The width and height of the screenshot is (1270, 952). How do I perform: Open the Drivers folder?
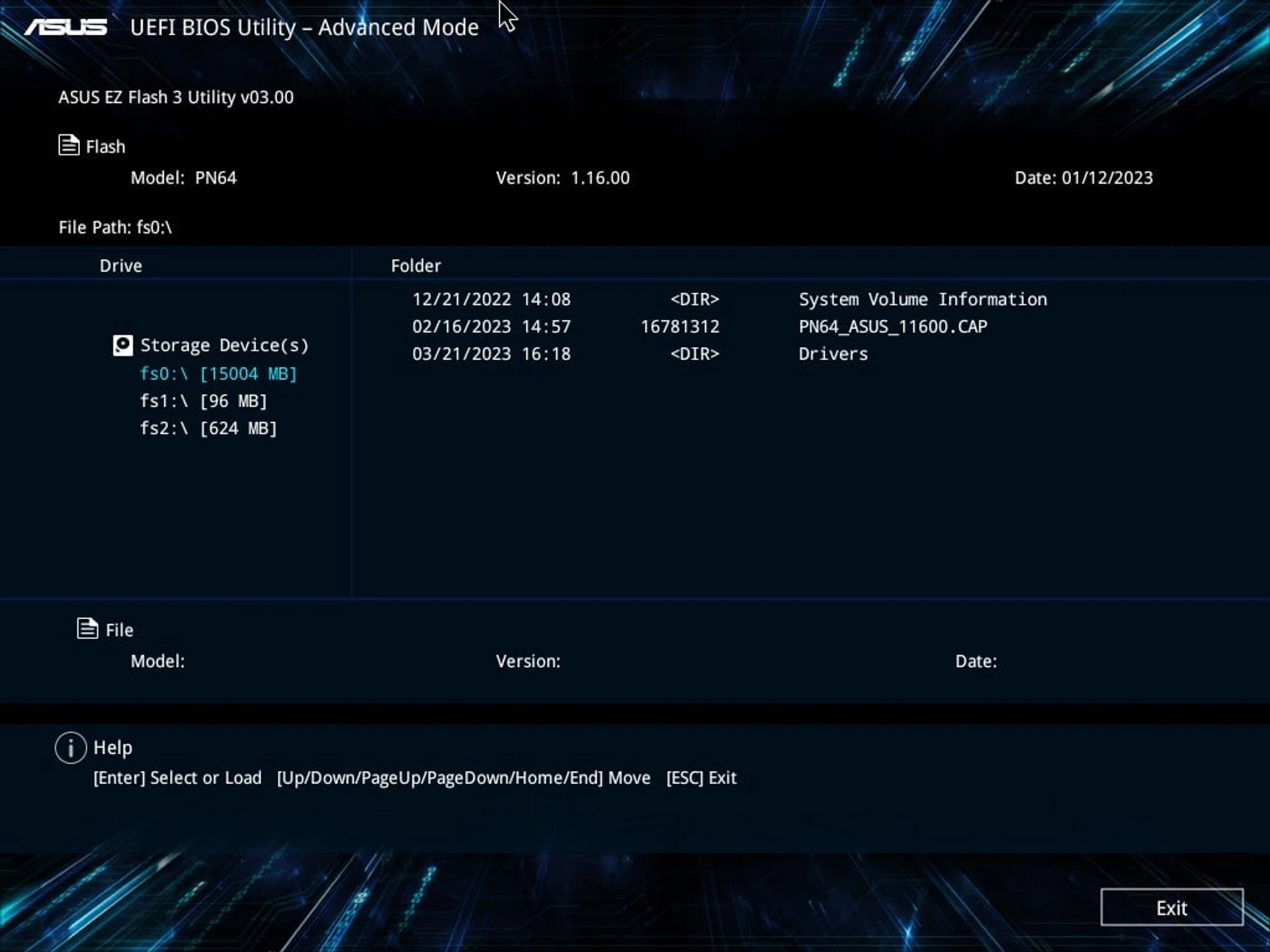point(833,354)
